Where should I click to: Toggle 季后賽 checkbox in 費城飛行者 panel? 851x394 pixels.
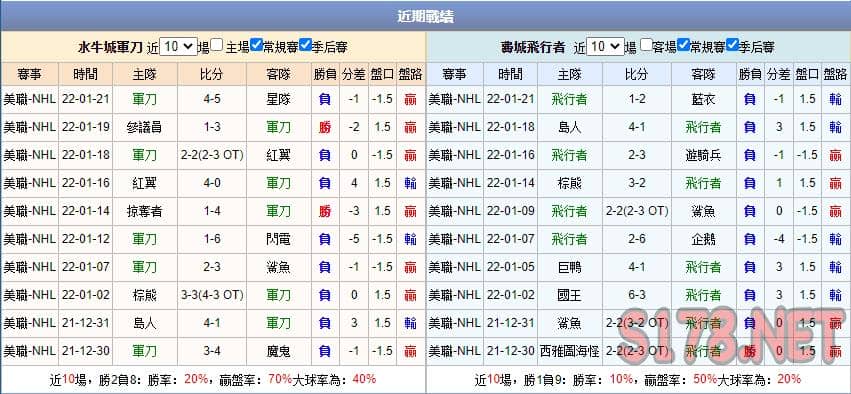[x=732, y=45]
